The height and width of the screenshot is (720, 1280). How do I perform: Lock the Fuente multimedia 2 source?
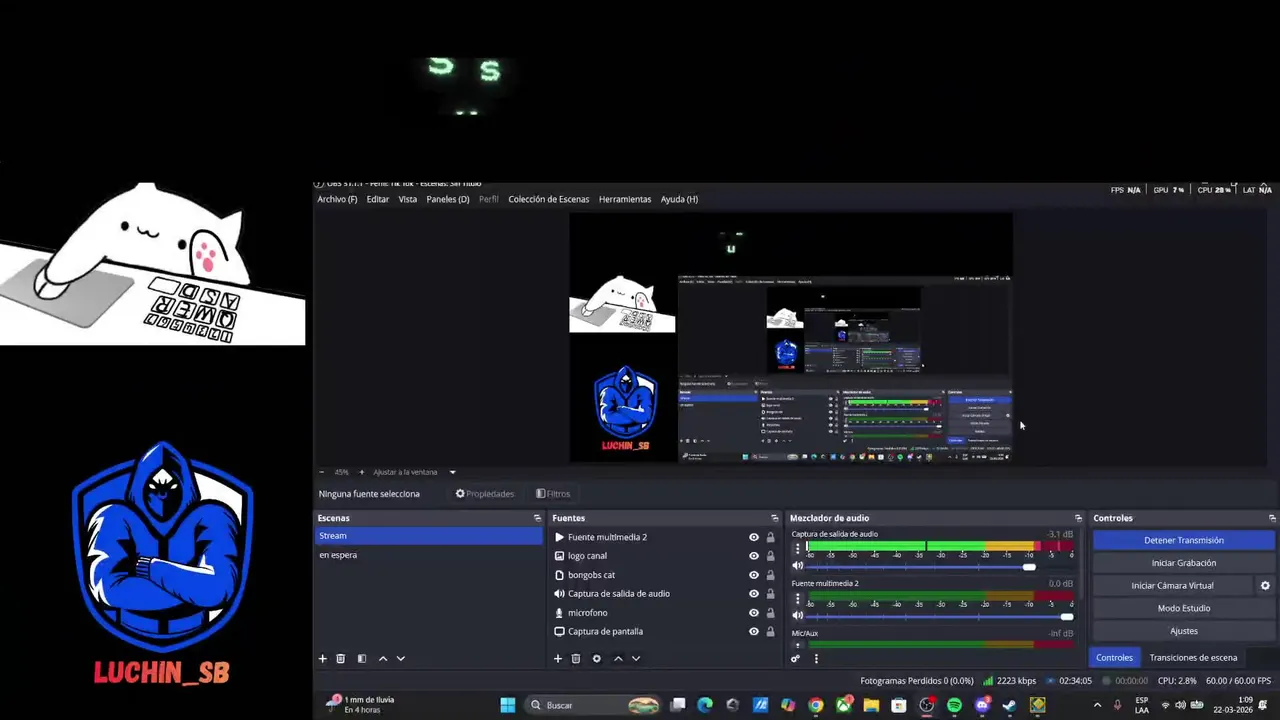coord(770,537)
